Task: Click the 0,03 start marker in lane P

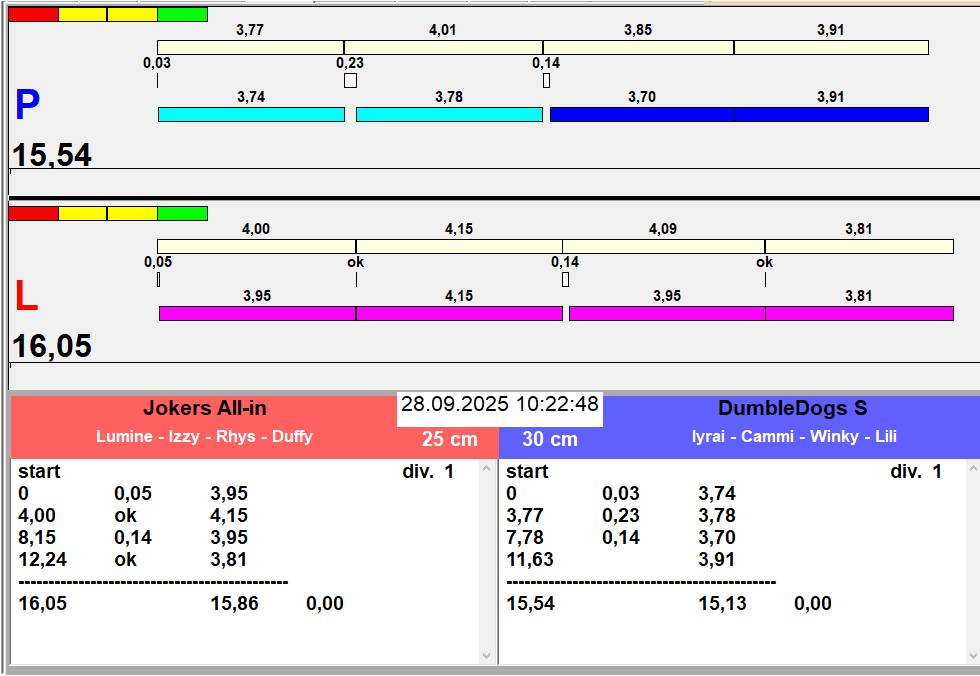Action: click(x=158, y=81)
